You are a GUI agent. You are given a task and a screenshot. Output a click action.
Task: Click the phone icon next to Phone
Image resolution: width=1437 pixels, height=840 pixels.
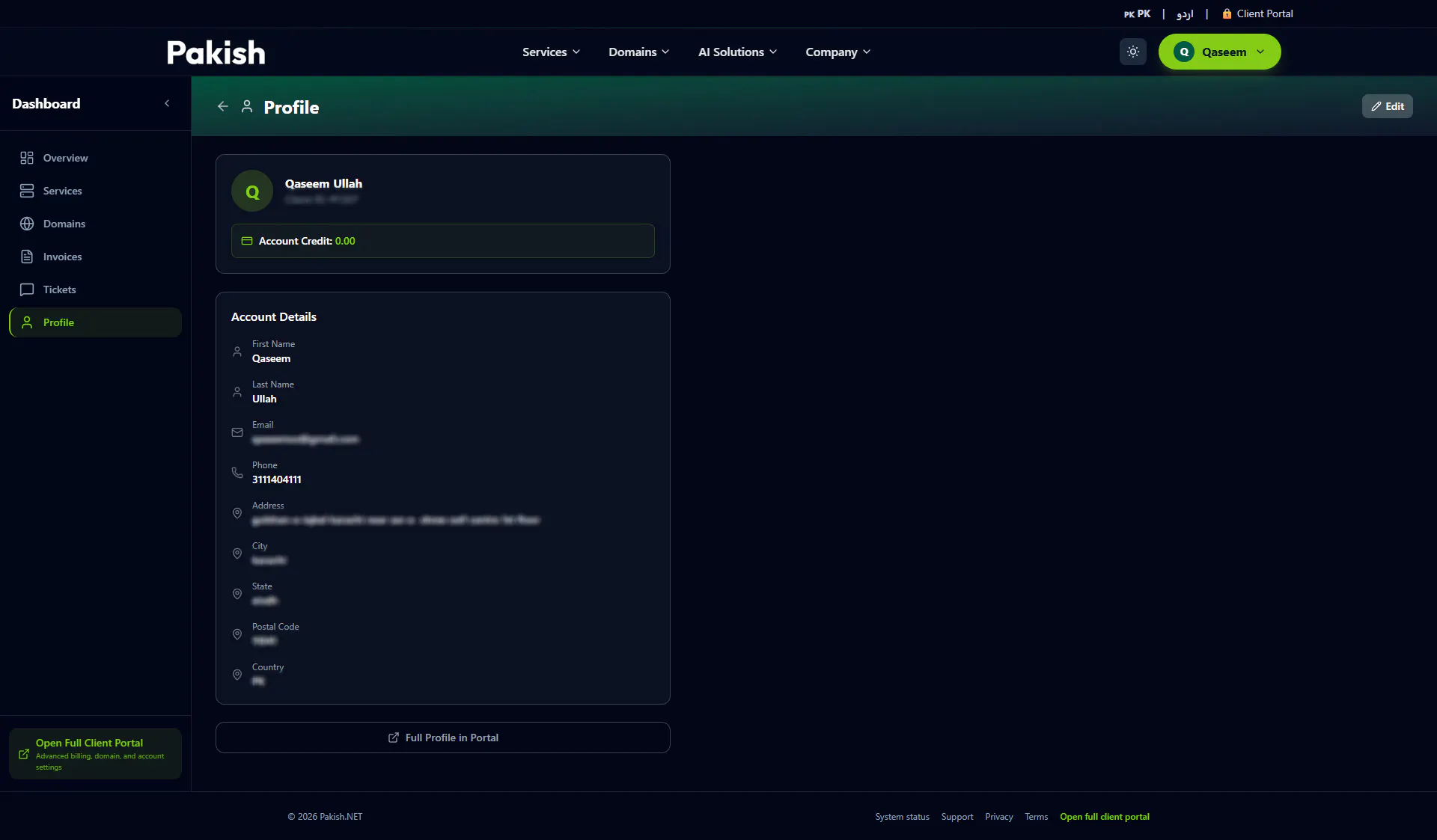click(237, 473)
